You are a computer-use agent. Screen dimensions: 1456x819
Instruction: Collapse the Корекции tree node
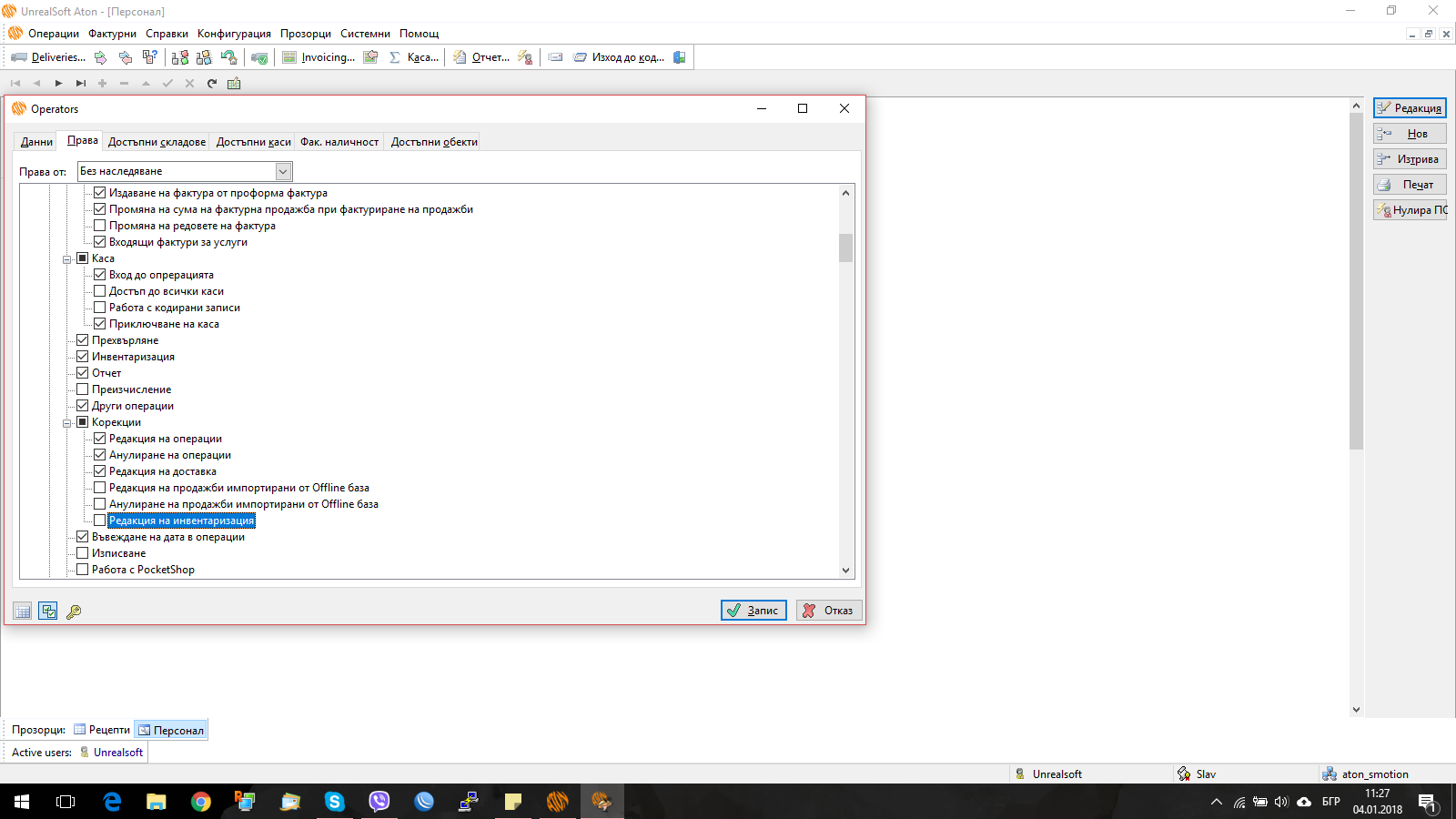click(x=66, y=423)
